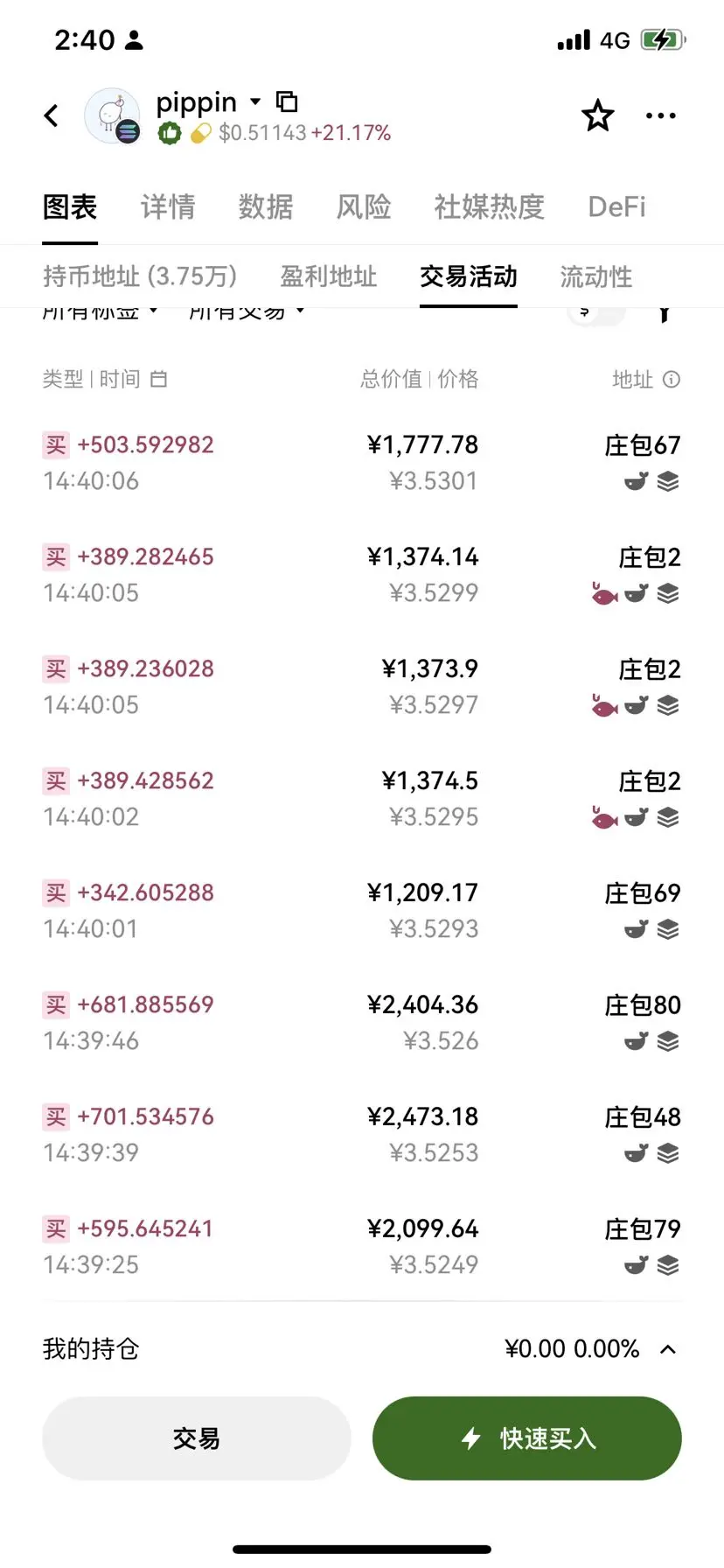The height and width of the screenshot is (1568, 724).
Task: Open the pippin token dropdown arrow
Action: 255,101
